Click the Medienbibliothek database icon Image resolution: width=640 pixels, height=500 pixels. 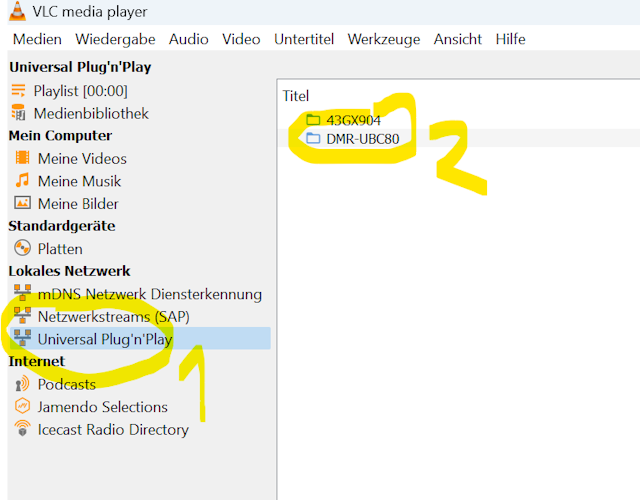pyautogui.click(x=18, y=113)
